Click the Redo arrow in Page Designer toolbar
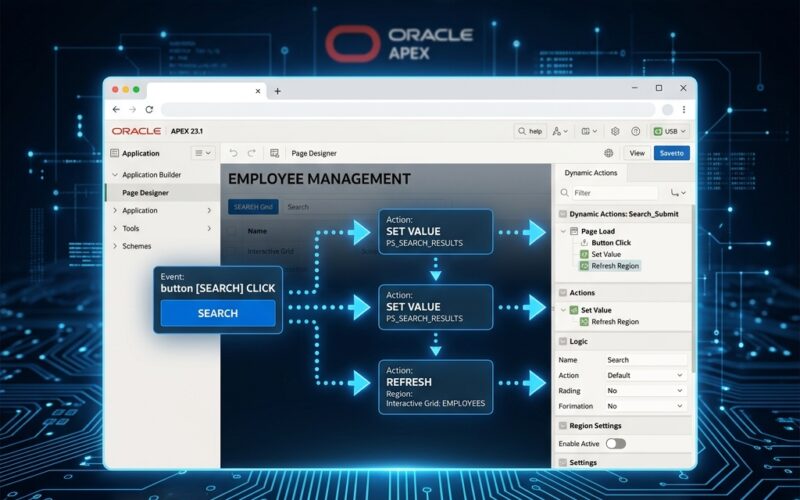 pyautogui.click(x=252, y=153)
